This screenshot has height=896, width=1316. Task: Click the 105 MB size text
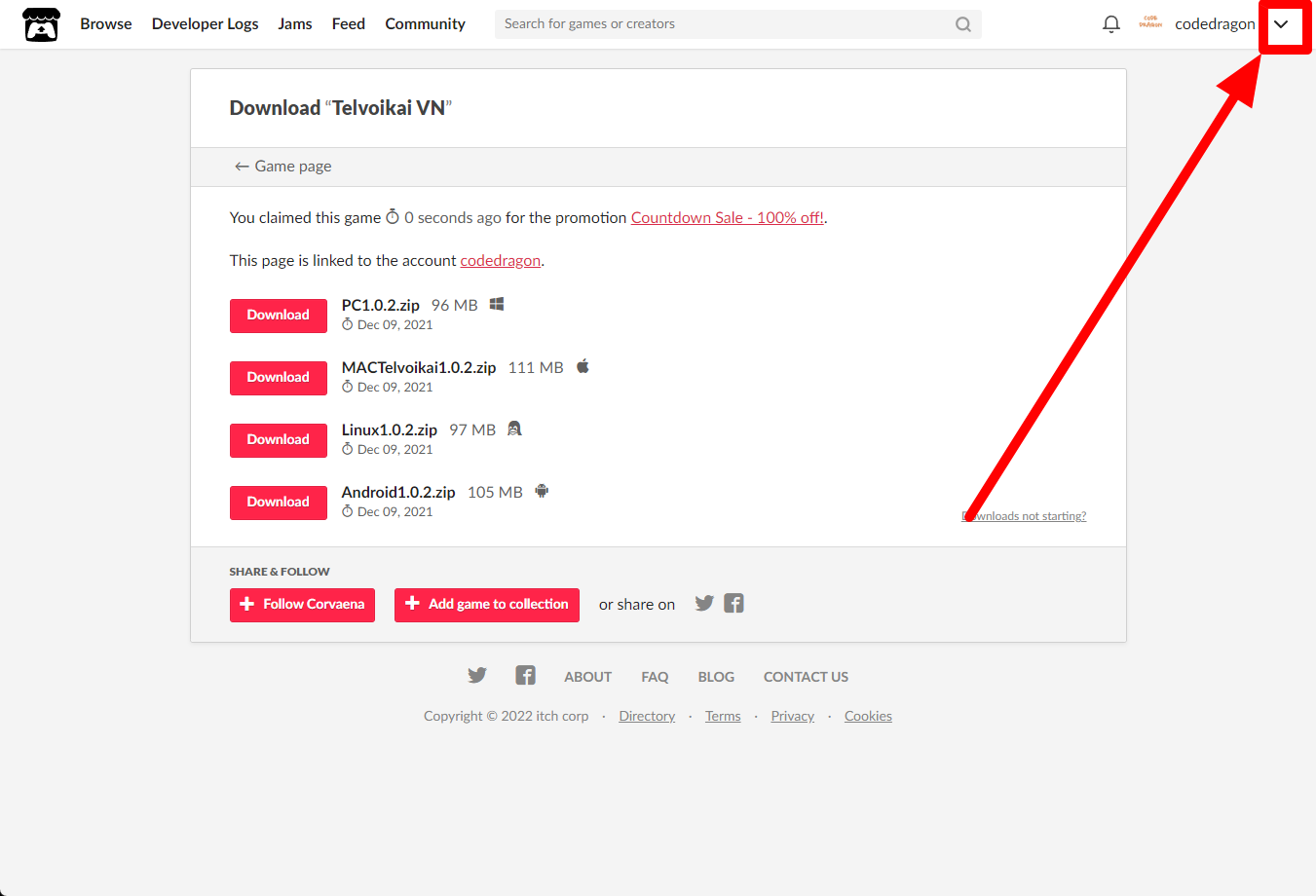[495, 493]
